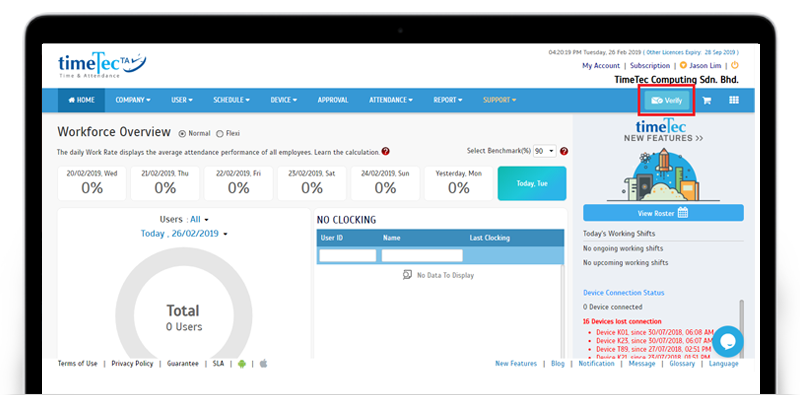This screenshot has width=800, height=395.
Task: Click the User ID filter field
Action: [x=347, y=255]
